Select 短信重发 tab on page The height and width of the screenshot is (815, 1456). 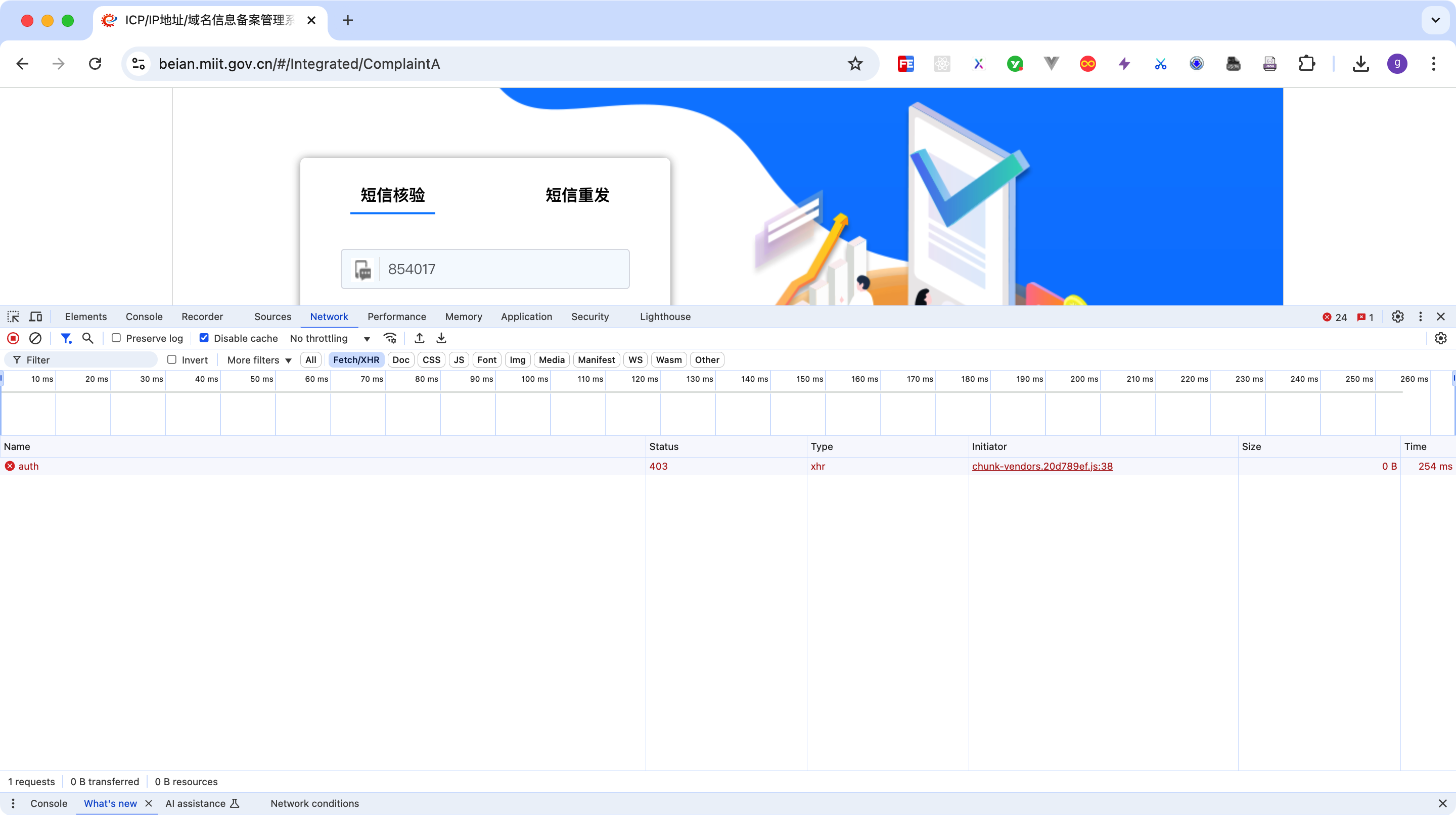point(578,195)
